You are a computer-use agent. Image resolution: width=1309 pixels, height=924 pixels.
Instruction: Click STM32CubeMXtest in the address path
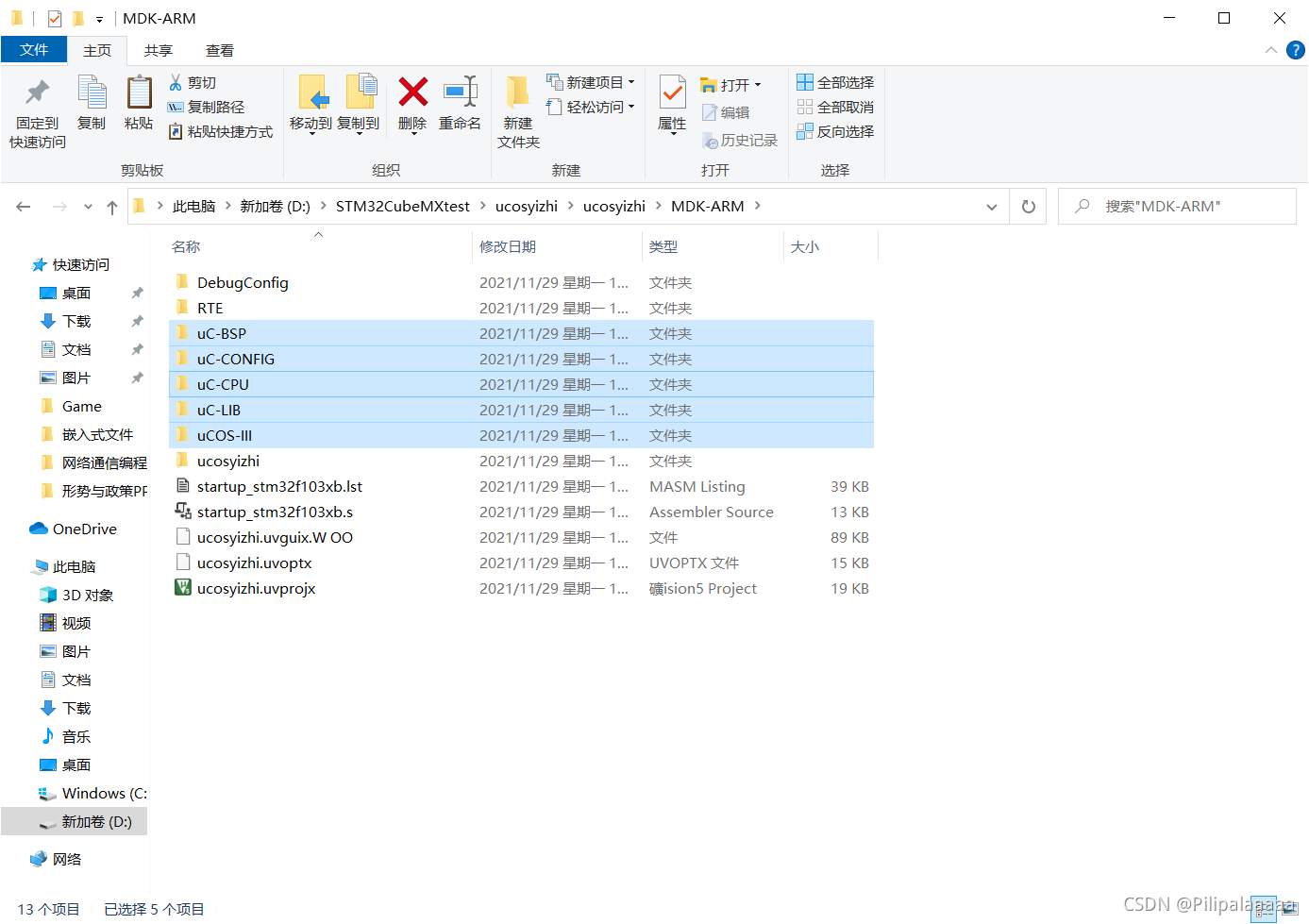click(403, 206)
